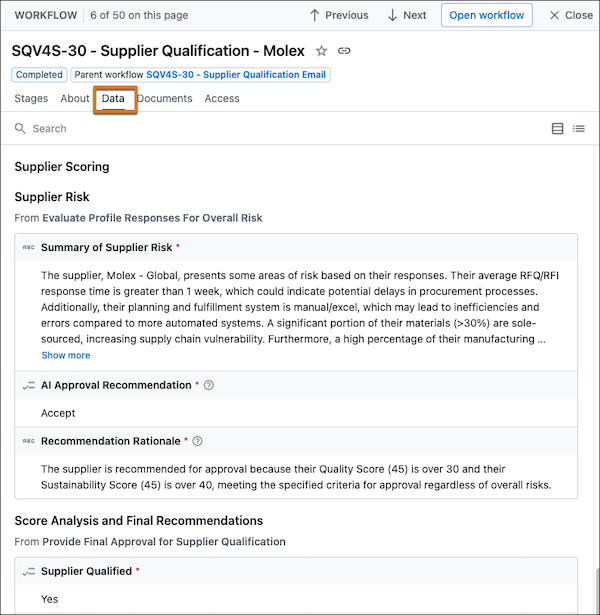Go to Previous workflow arrow
The width and height of the screenshot is (600, 615).
(x=339, y=15)
